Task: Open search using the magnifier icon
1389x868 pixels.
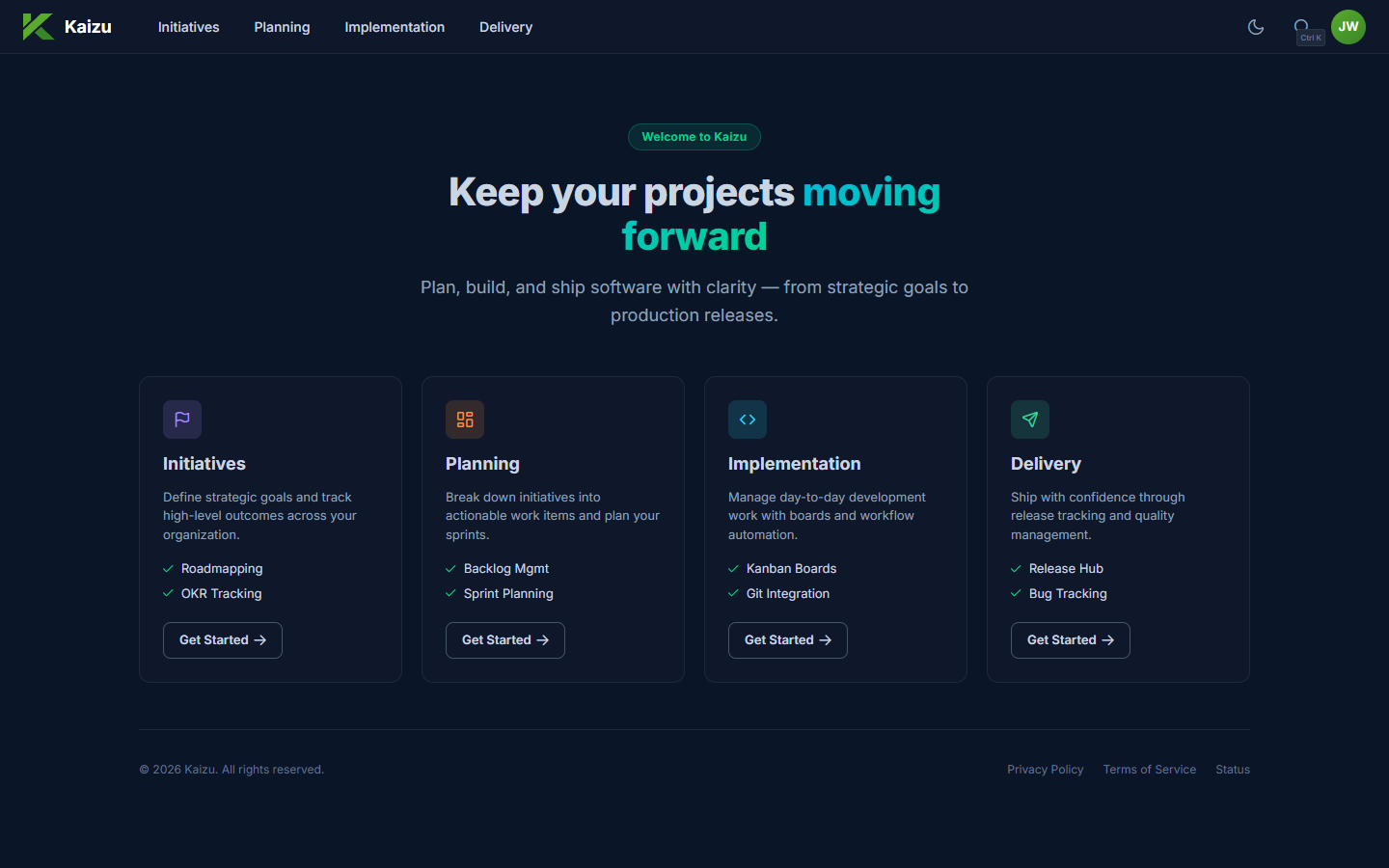Action: pyautogui.click(x=1302, y=26)
